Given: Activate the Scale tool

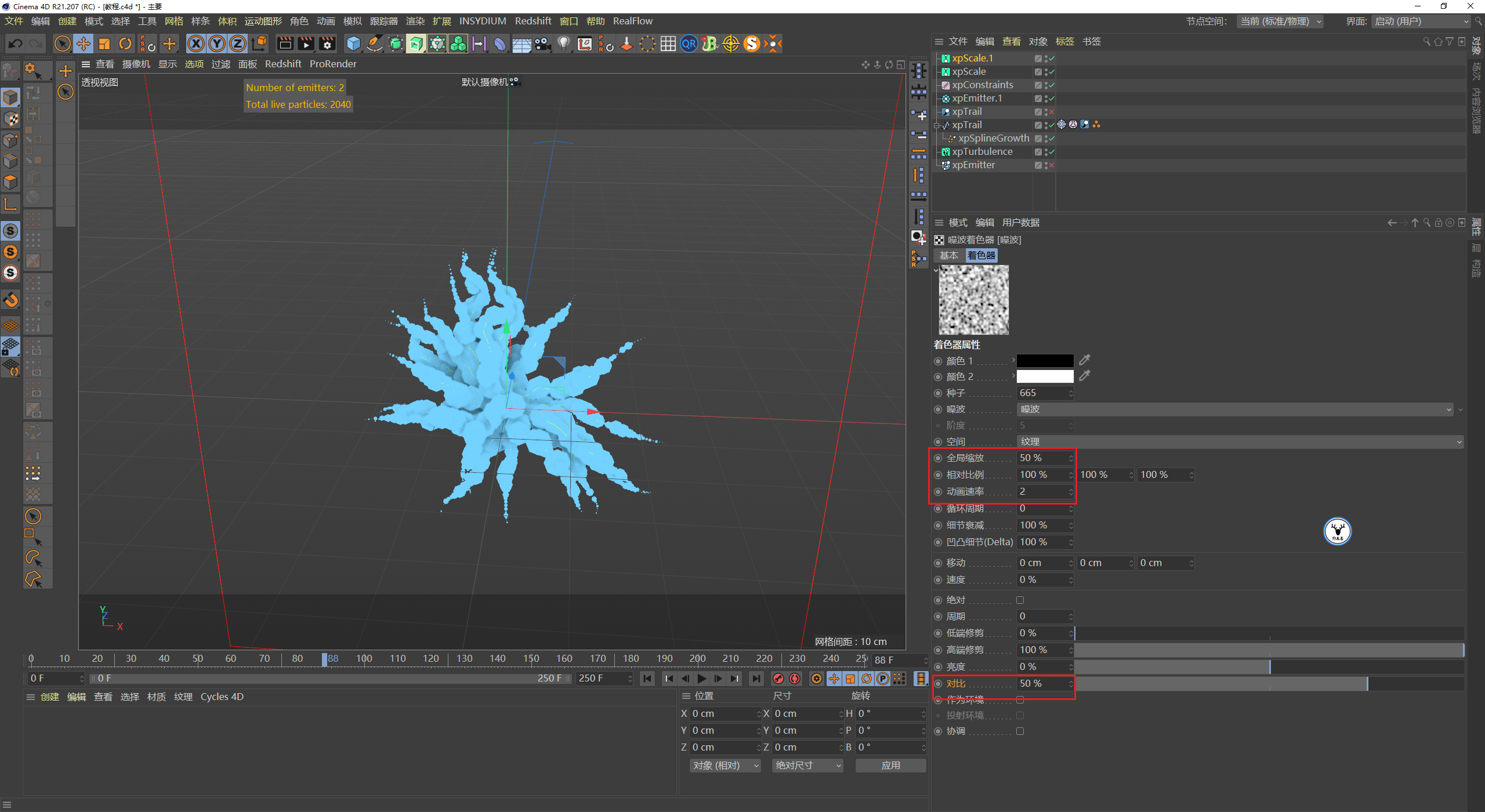Looking at the screenshot, I should tap(104, 43).
